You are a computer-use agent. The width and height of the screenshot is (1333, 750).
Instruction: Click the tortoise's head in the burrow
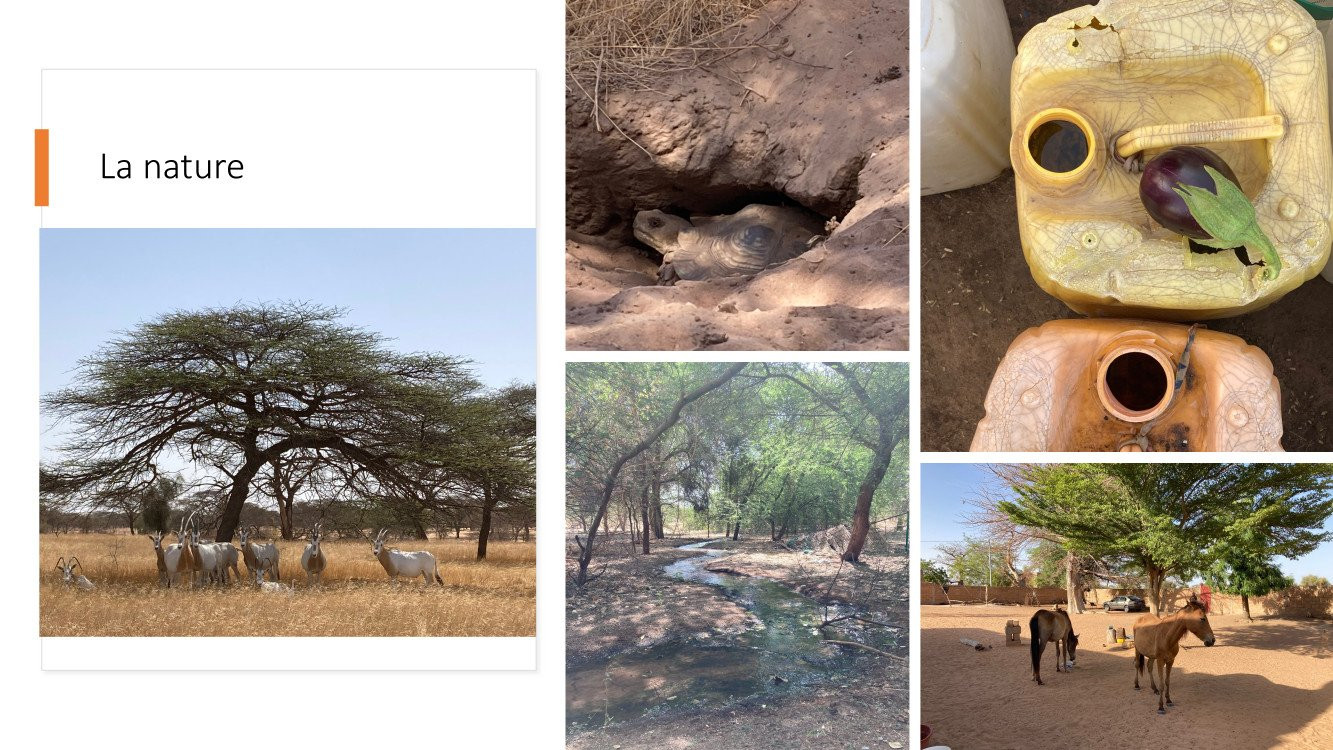(655, 229)
